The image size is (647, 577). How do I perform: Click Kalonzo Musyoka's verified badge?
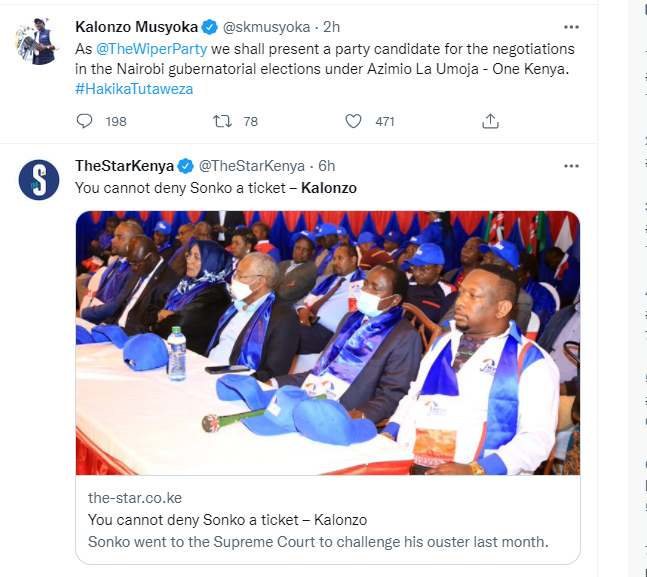pyautogui.click(x=211, y=27)
